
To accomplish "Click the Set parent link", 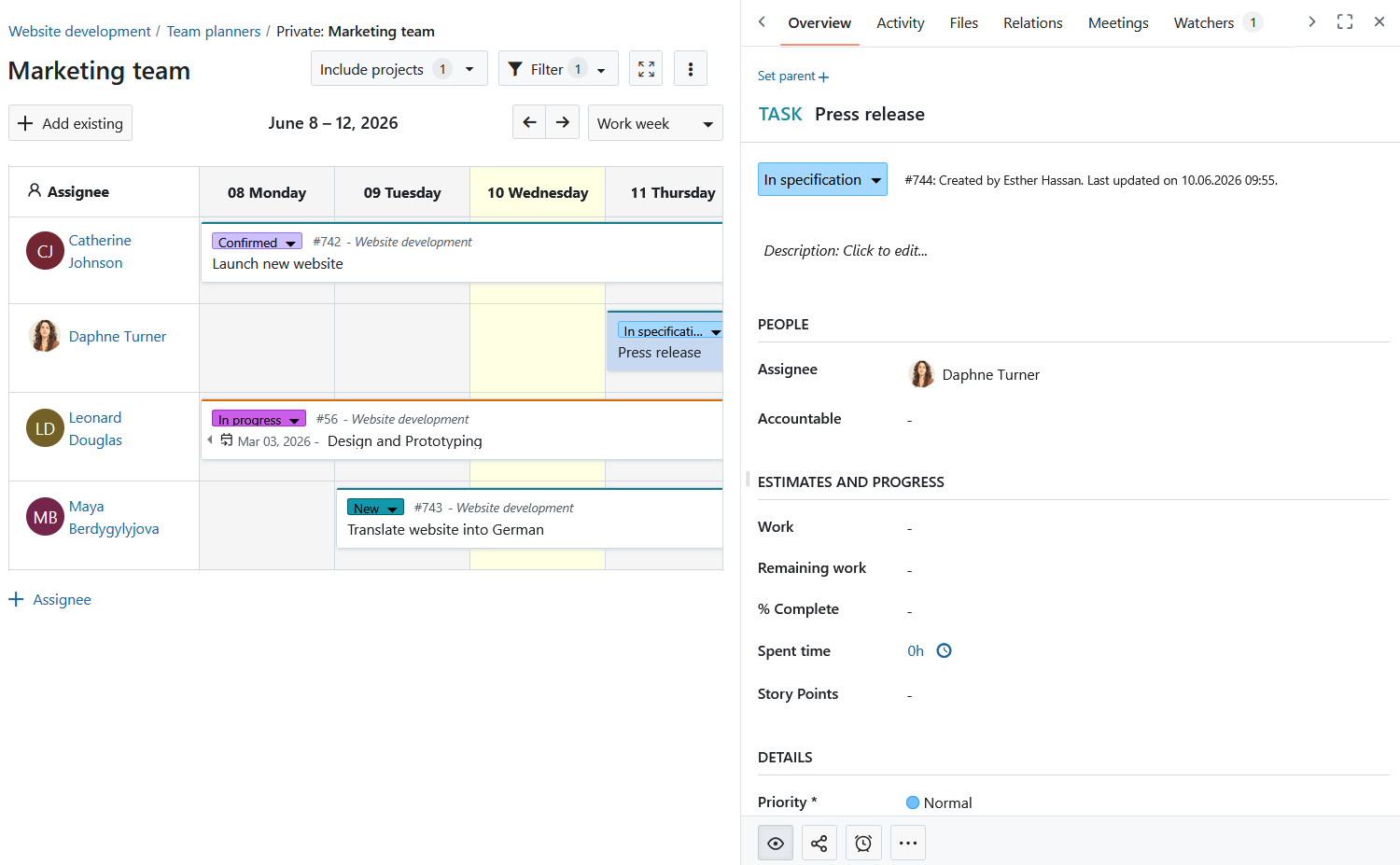I will [x=793, y=77].
